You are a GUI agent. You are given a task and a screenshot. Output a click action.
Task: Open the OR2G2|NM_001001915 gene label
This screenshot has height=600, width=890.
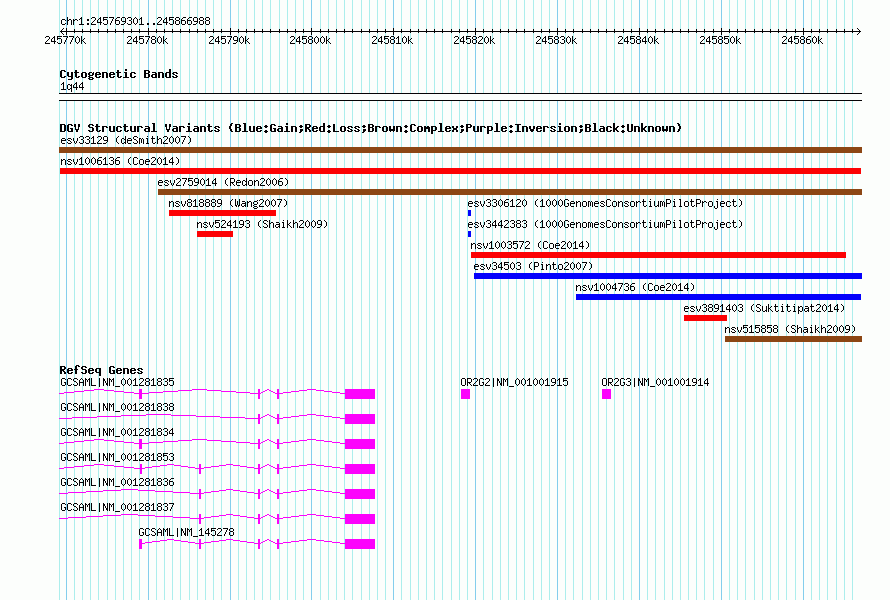coord(514,382)
